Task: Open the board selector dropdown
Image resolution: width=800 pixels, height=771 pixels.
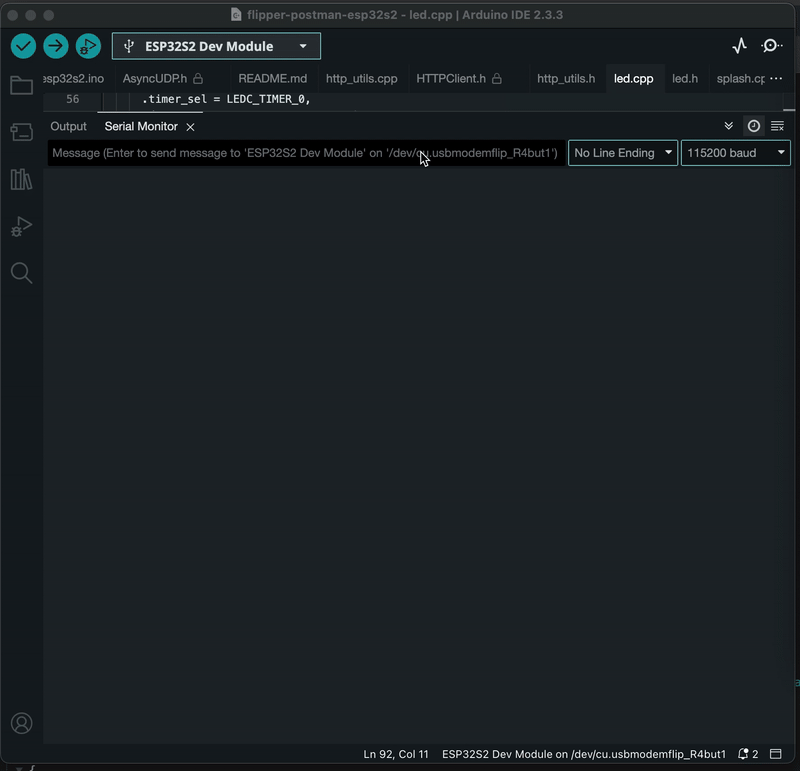Action: [x=216, y=46]
